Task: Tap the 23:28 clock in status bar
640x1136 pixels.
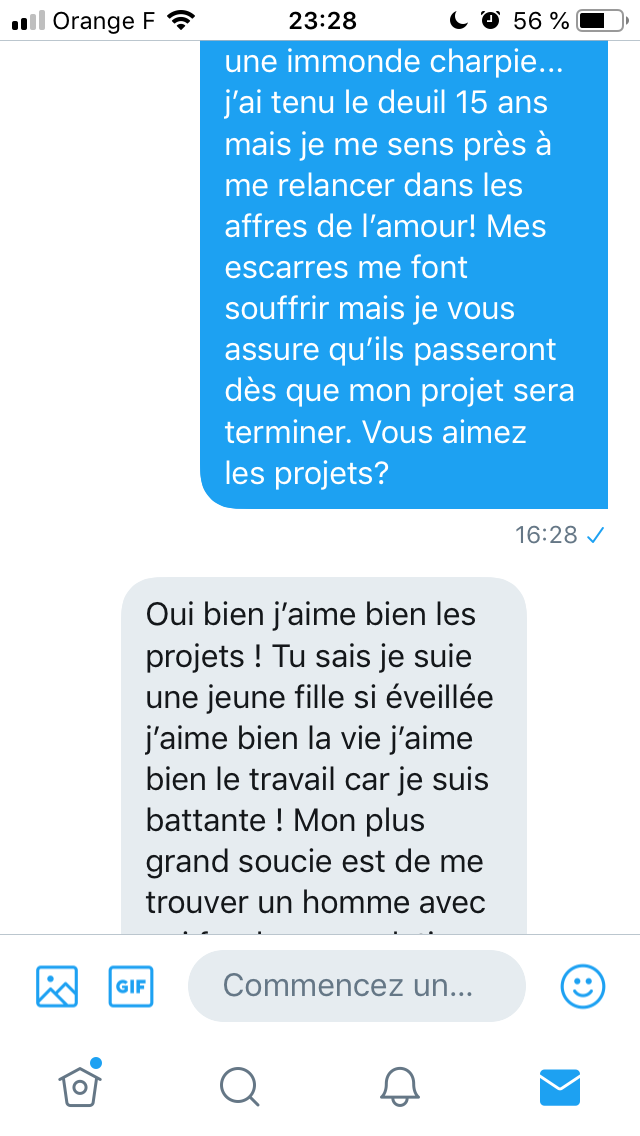Action: click(323, 21)
